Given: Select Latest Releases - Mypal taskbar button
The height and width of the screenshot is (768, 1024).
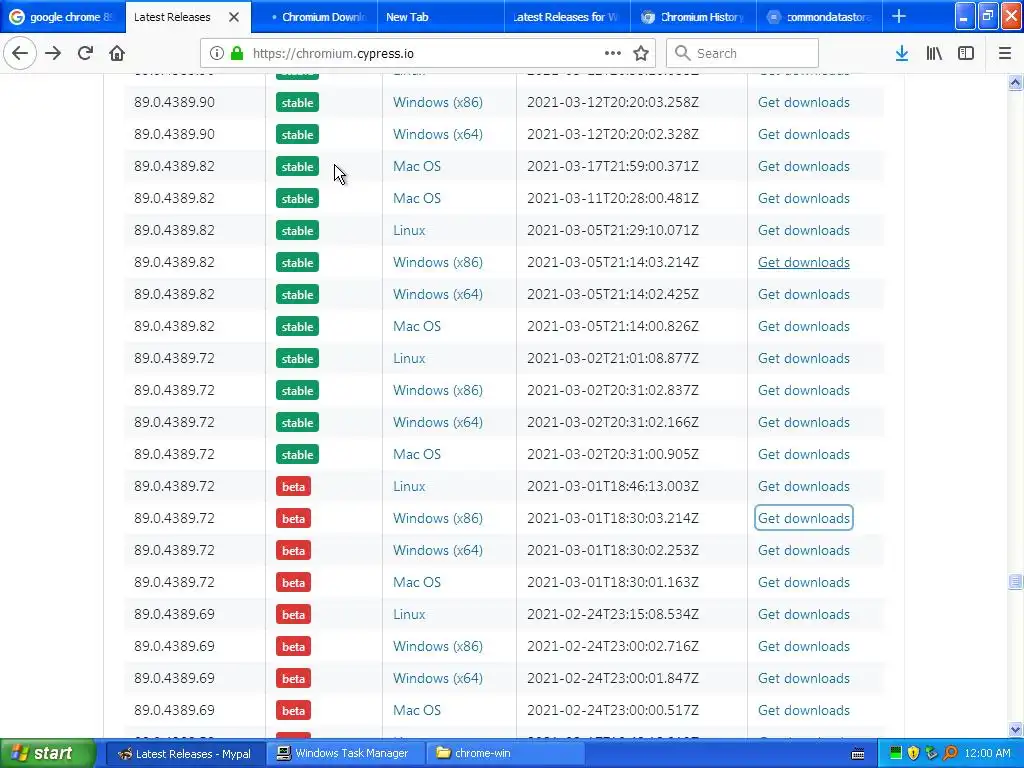Looking at the screenshot, I should click(185, 754).
